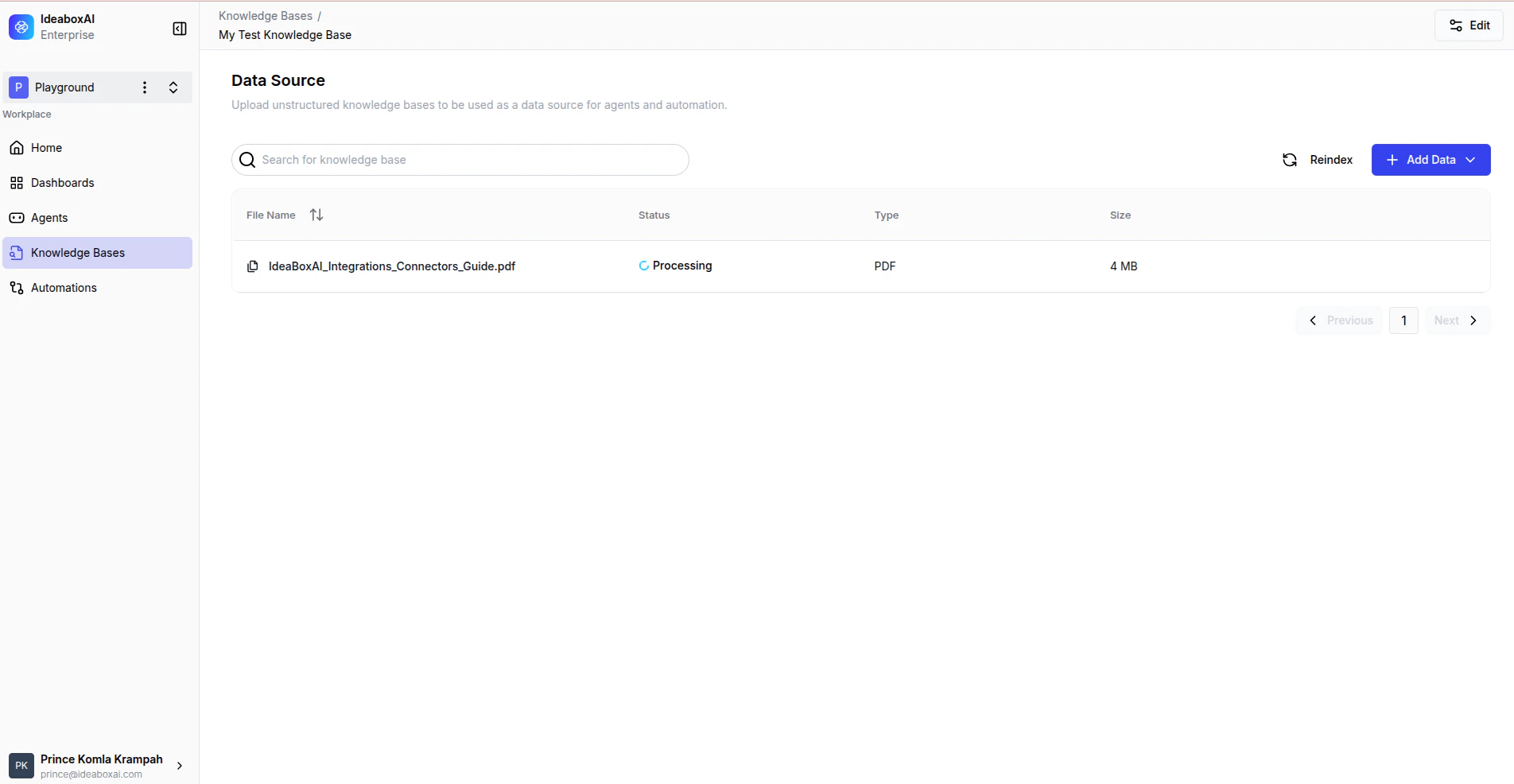Click the Prince Komla Krampah profile name
The height and width of the screenshot is (784, 1514).
pyautogui.click(x=102, y=759)
